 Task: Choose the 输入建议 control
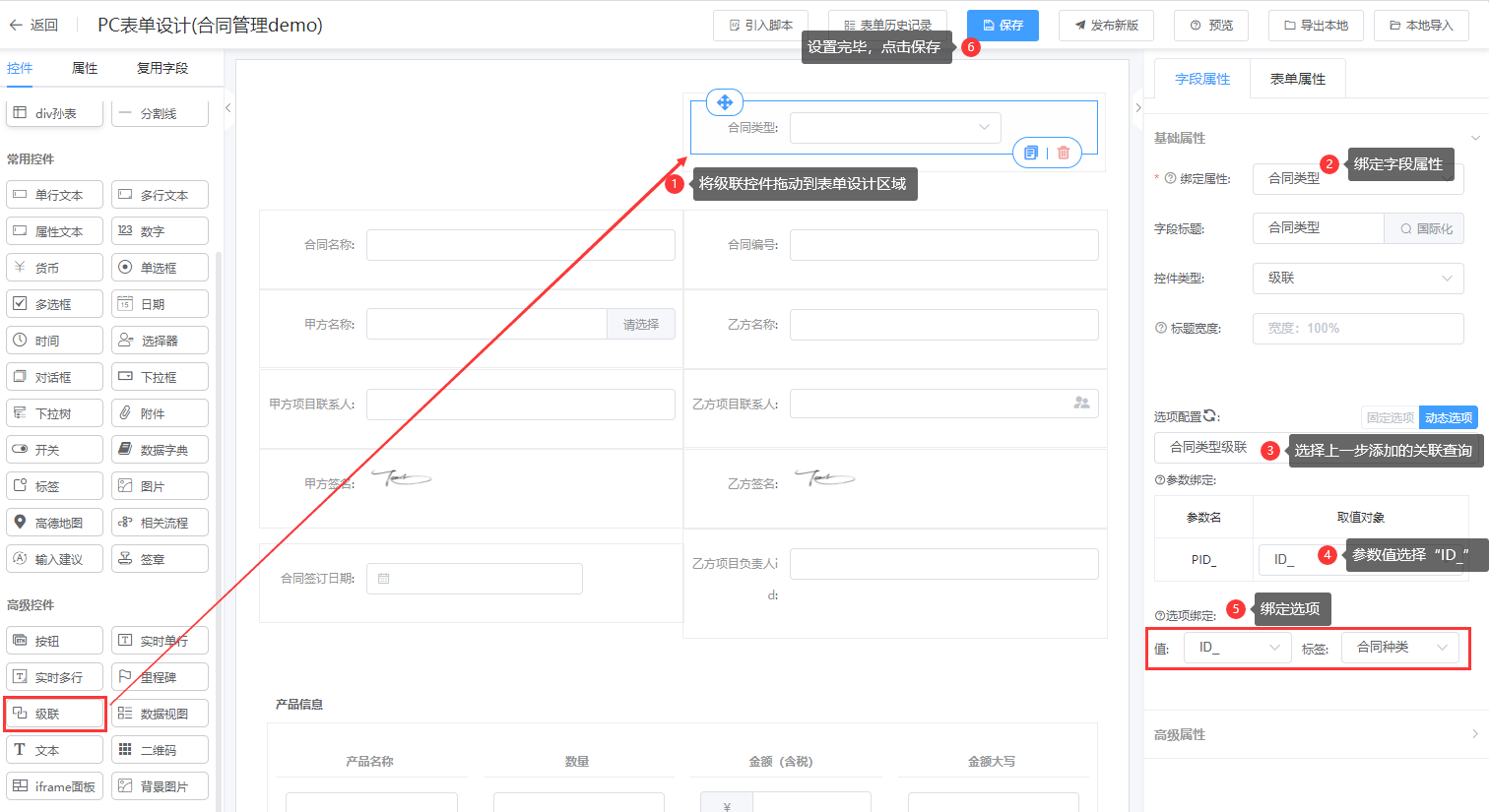[x=55, y=559]
